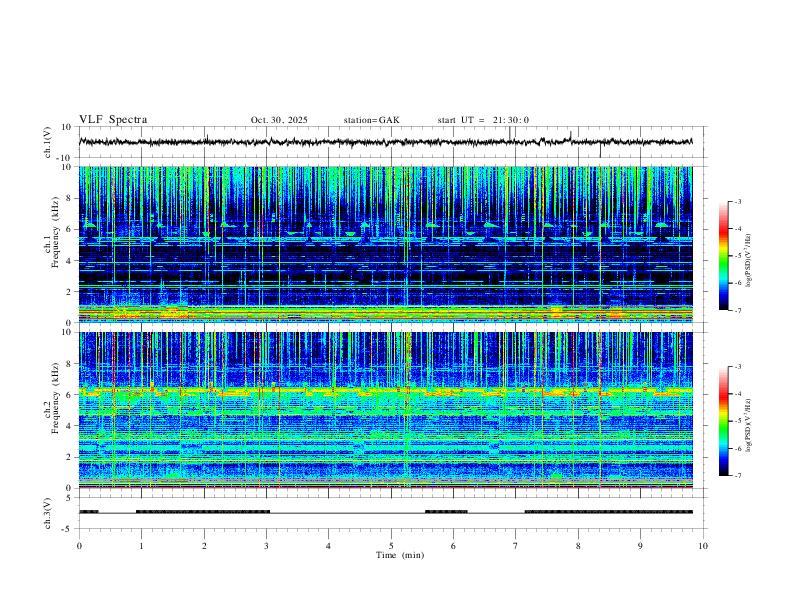
Task: Click time axis tick label '3'
Action: (266, 546)
